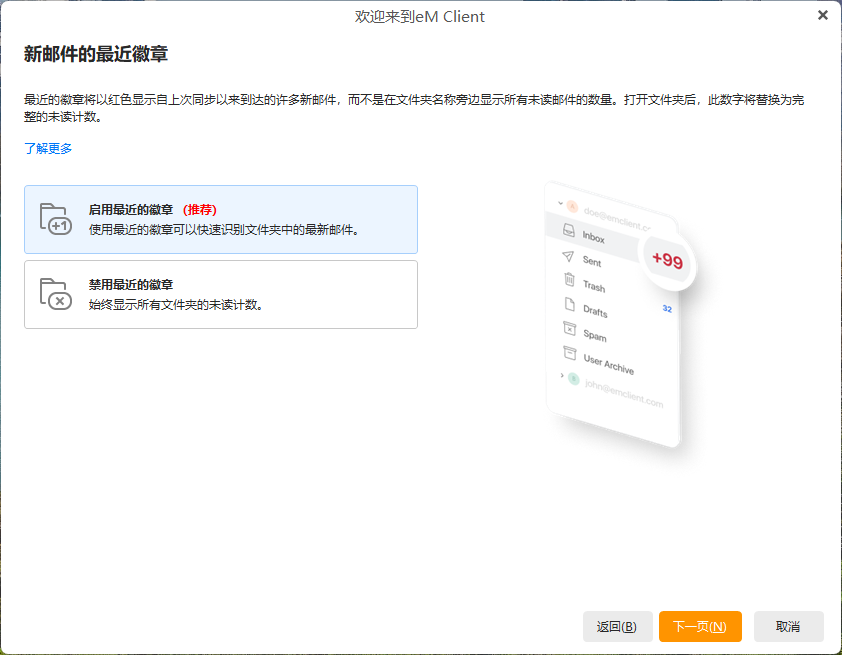
Task: Click the 禁用最近的徽章 title text
Action: [x=130, y=285]
